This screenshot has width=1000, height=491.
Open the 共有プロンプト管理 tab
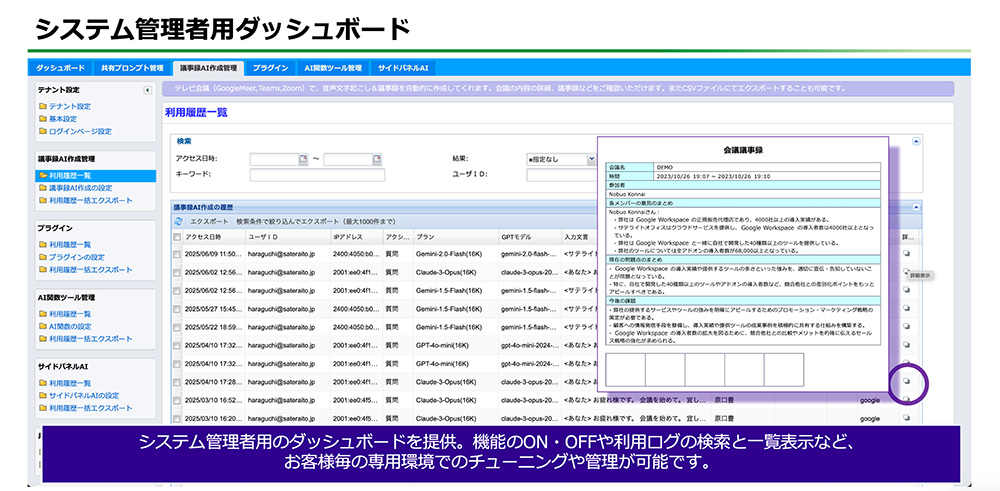point(132,68)
